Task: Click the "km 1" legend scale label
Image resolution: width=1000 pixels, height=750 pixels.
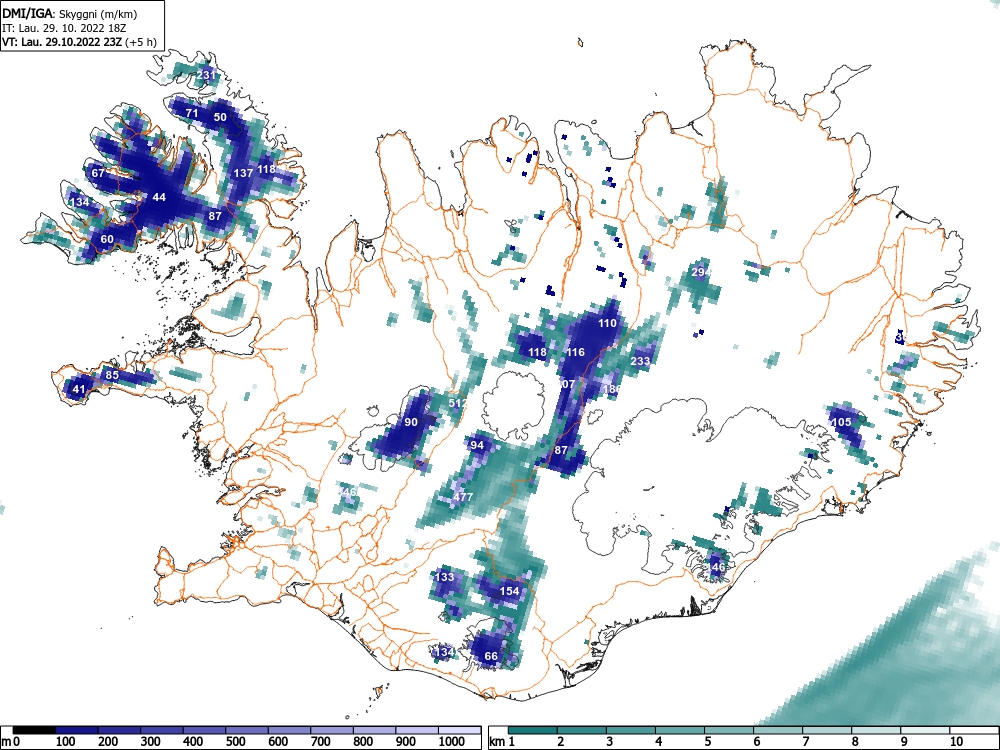Action: 503,742
